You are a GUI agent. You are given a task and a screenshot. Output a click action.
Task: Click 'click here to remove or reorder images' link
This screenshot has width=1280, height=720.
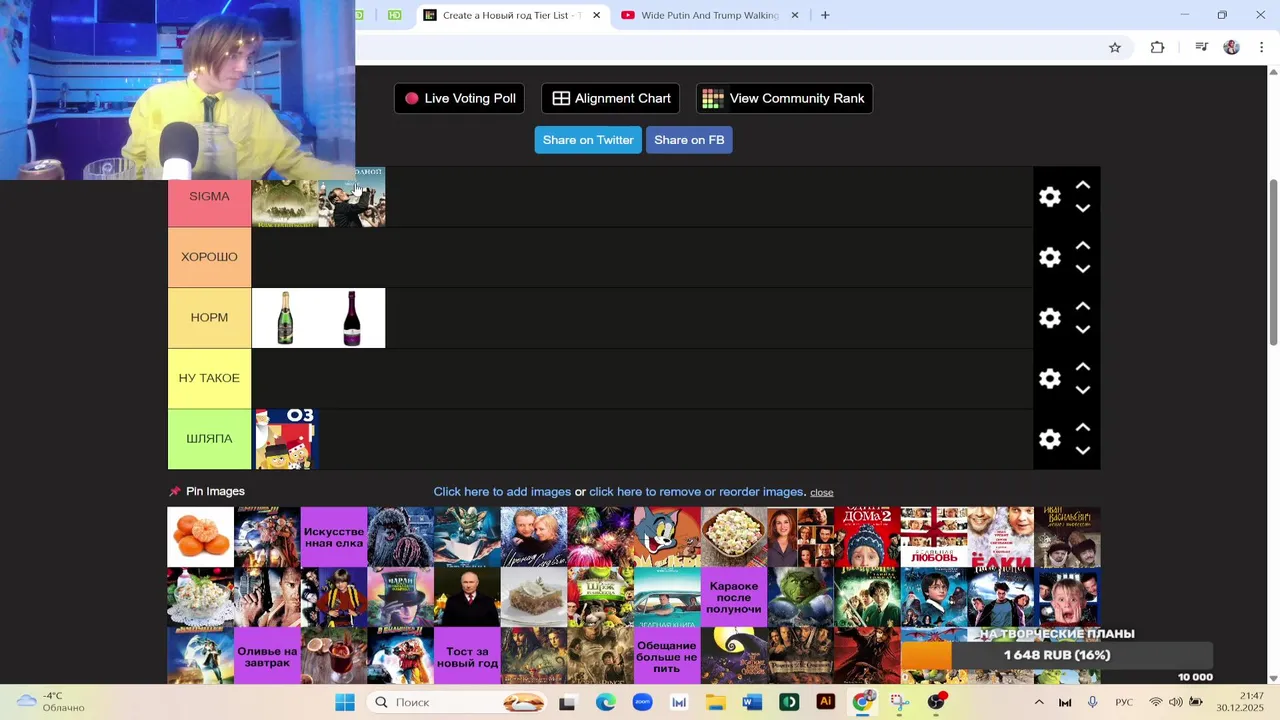pos(698,492)
